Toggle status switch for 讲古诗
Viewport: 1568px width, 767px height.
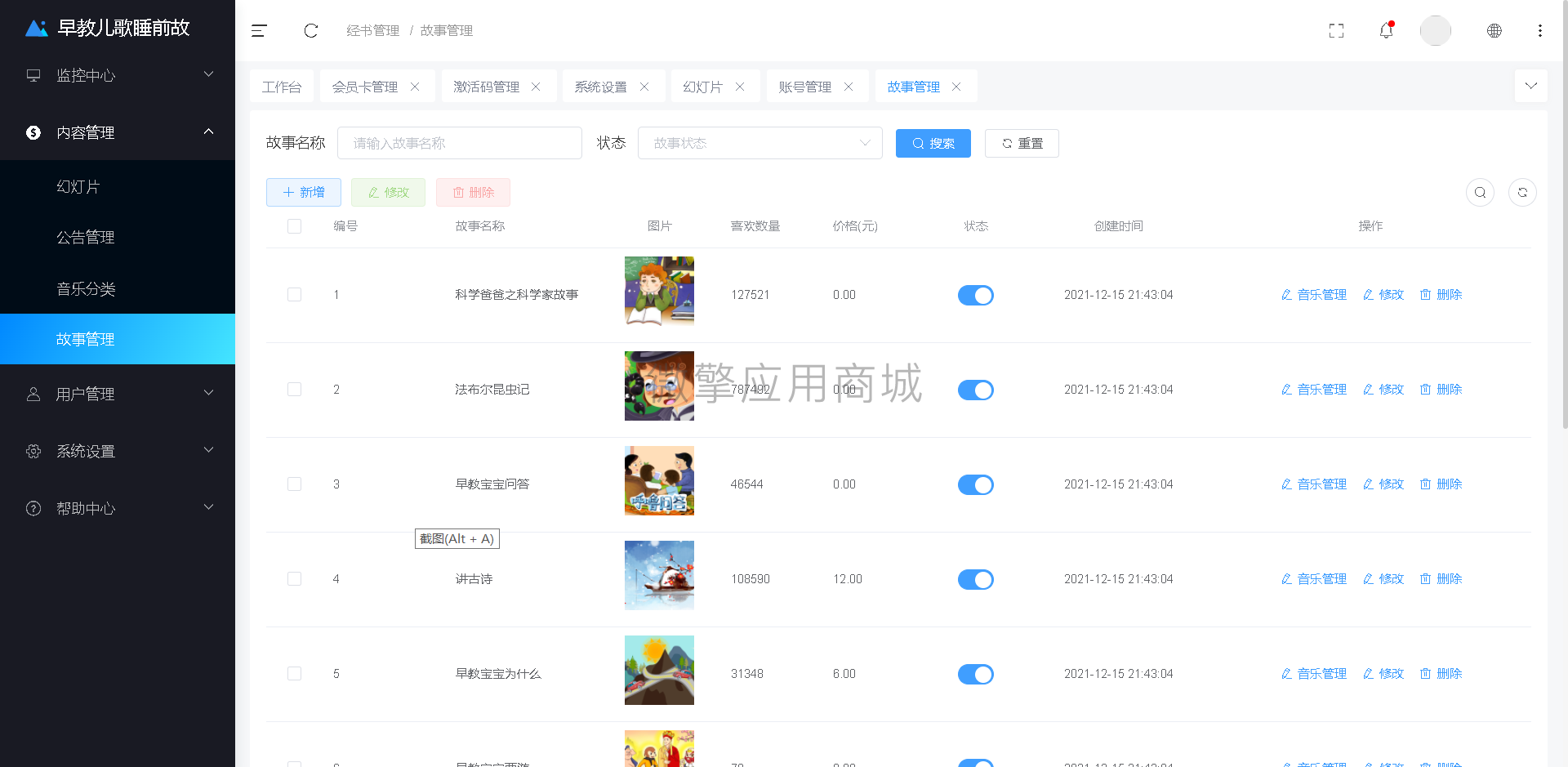click(x=976, y=580)
